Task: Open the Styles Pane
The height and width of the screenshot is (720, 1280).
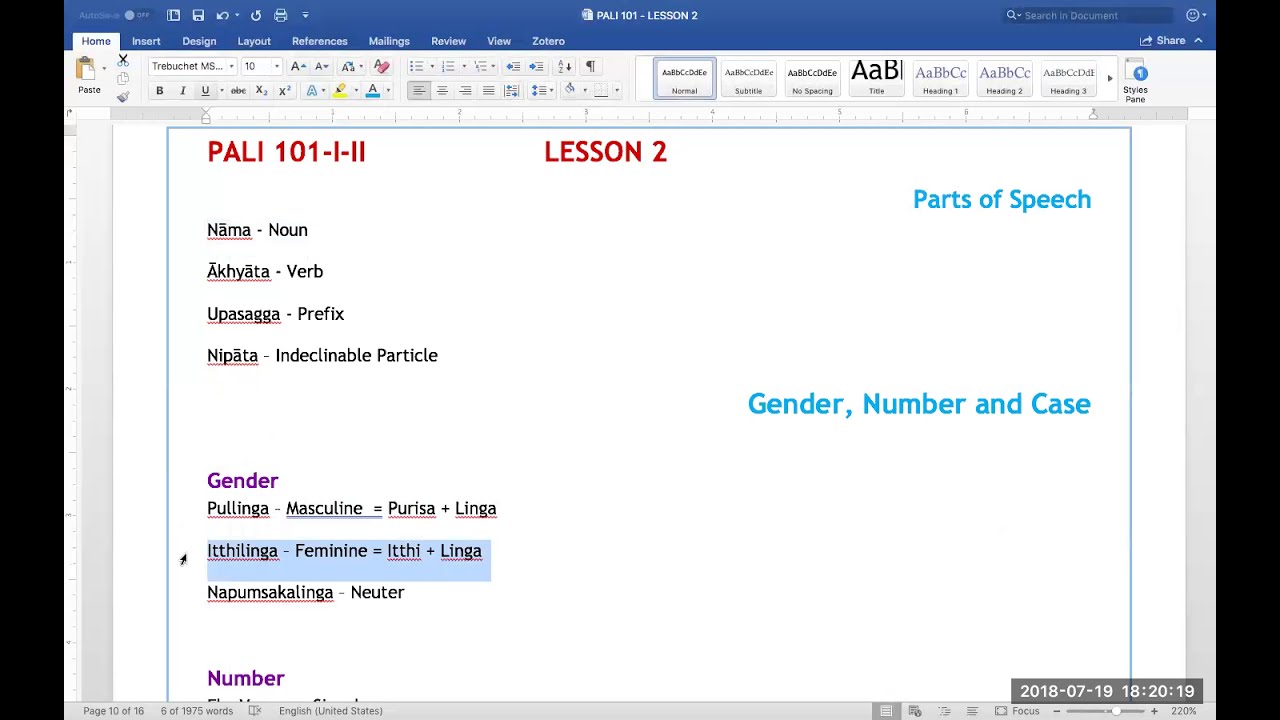Action: (1135, 81)
